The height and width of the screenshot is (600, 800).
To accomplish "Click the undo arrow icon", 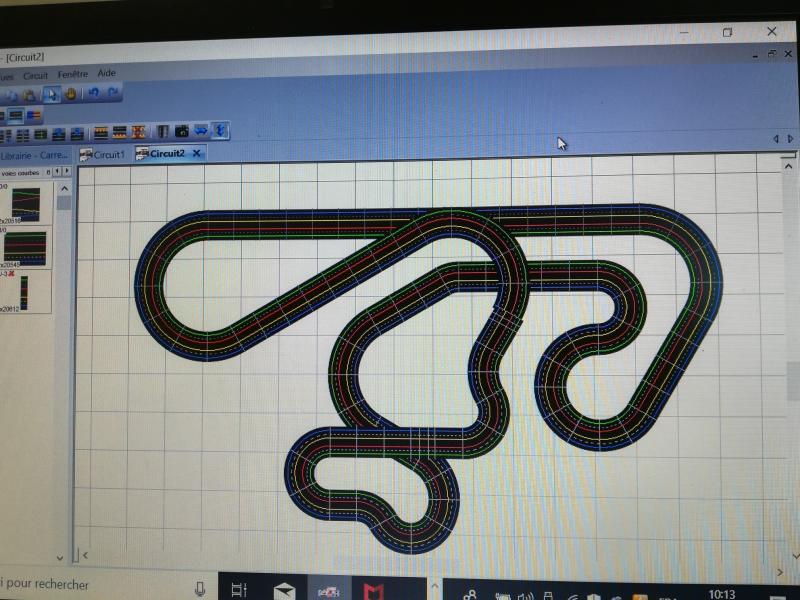I will pos(94,94).
